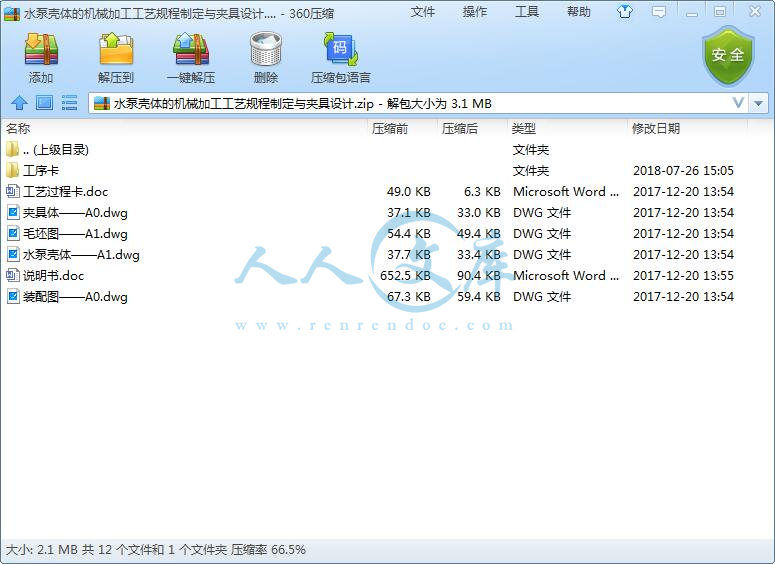Select the 工序卡 folder name
The image size is (775, 564).
[41, 171]
